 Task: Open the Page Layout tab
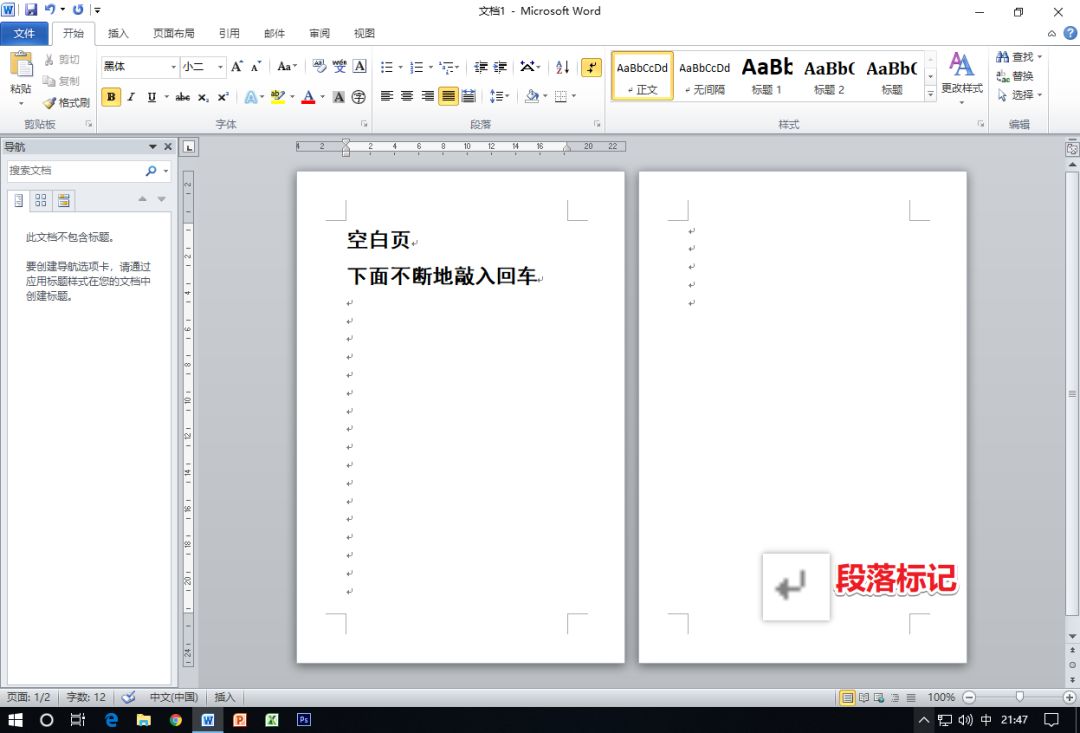click(174, 33)
